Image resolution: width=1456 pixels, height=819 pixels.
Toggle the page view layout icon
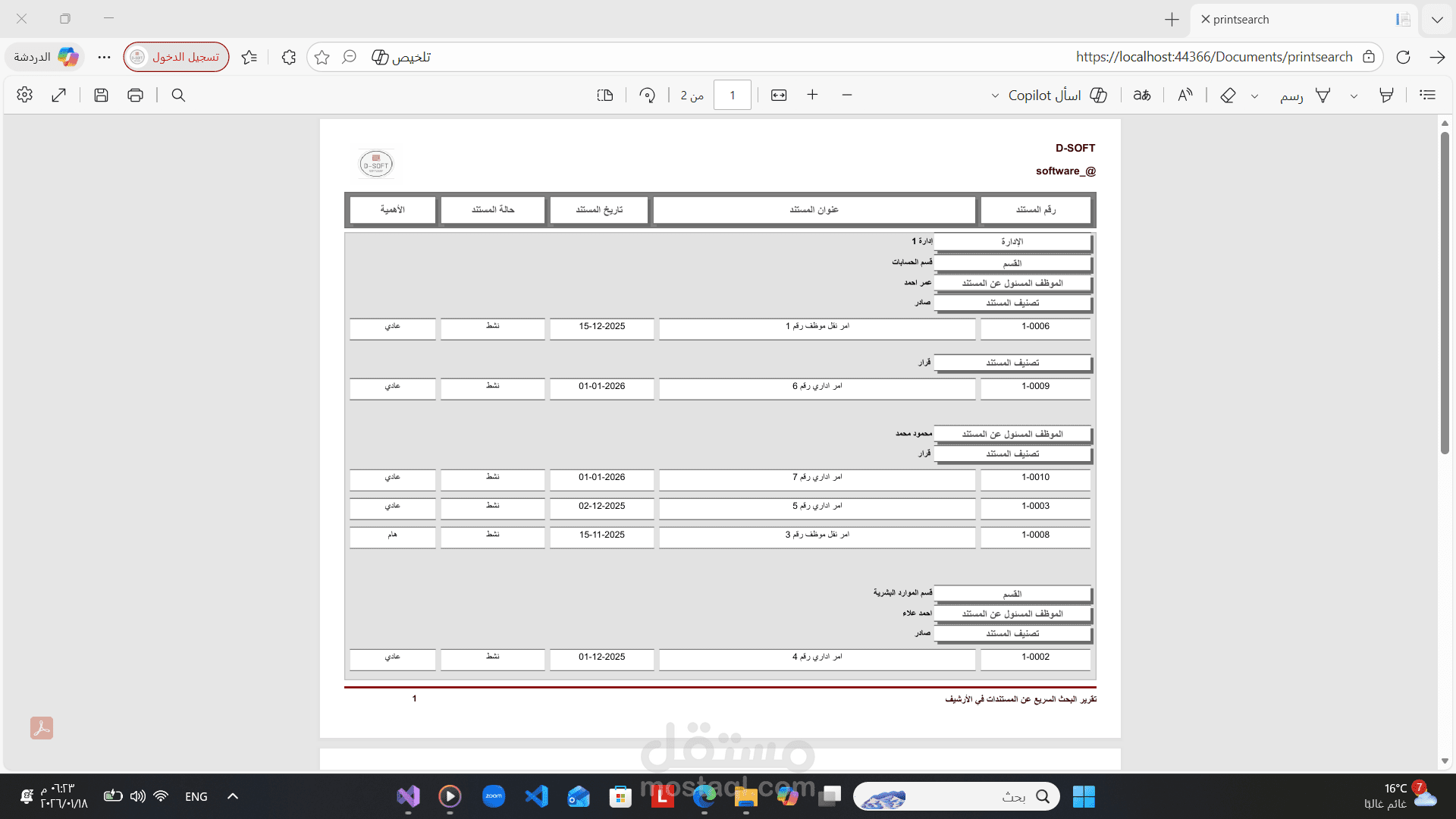pyautogui.click(x=604, y=95)
